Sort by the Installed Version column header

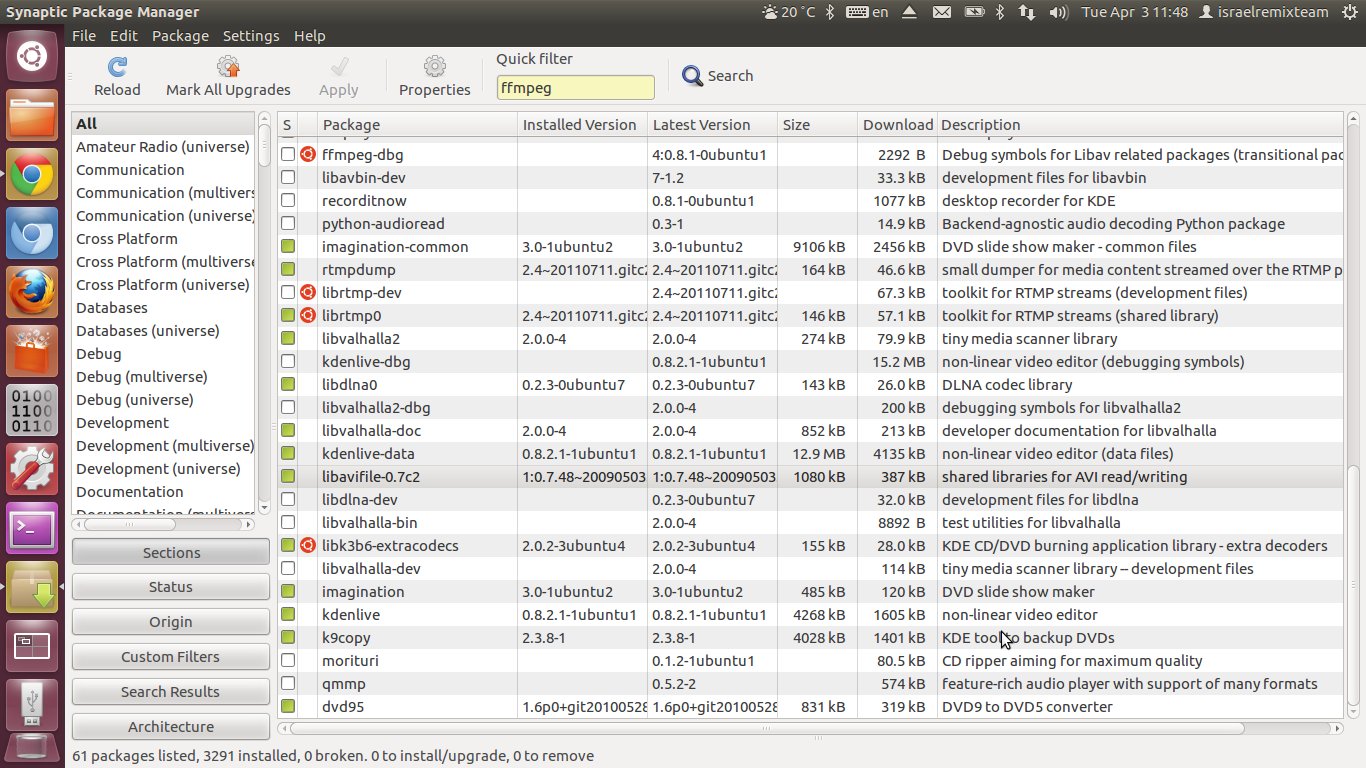point(582,125)
